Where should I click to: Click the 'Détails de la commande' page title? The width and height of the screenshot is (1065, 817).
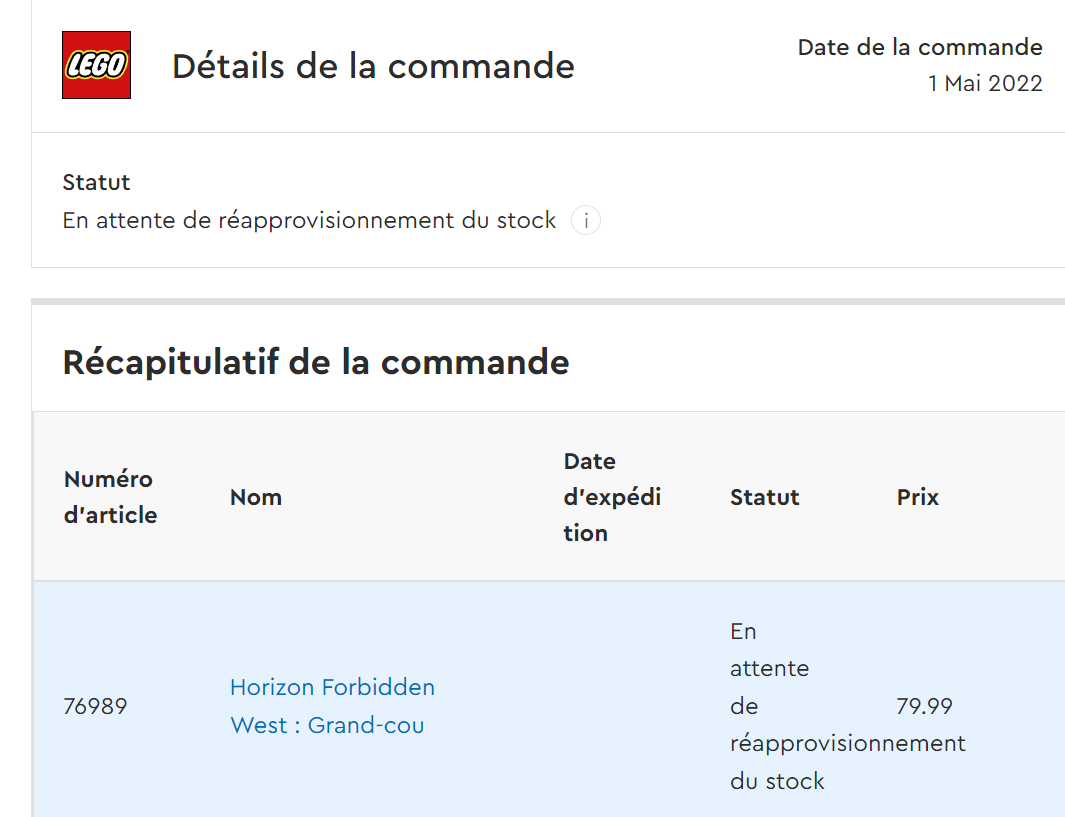(373, 66)
